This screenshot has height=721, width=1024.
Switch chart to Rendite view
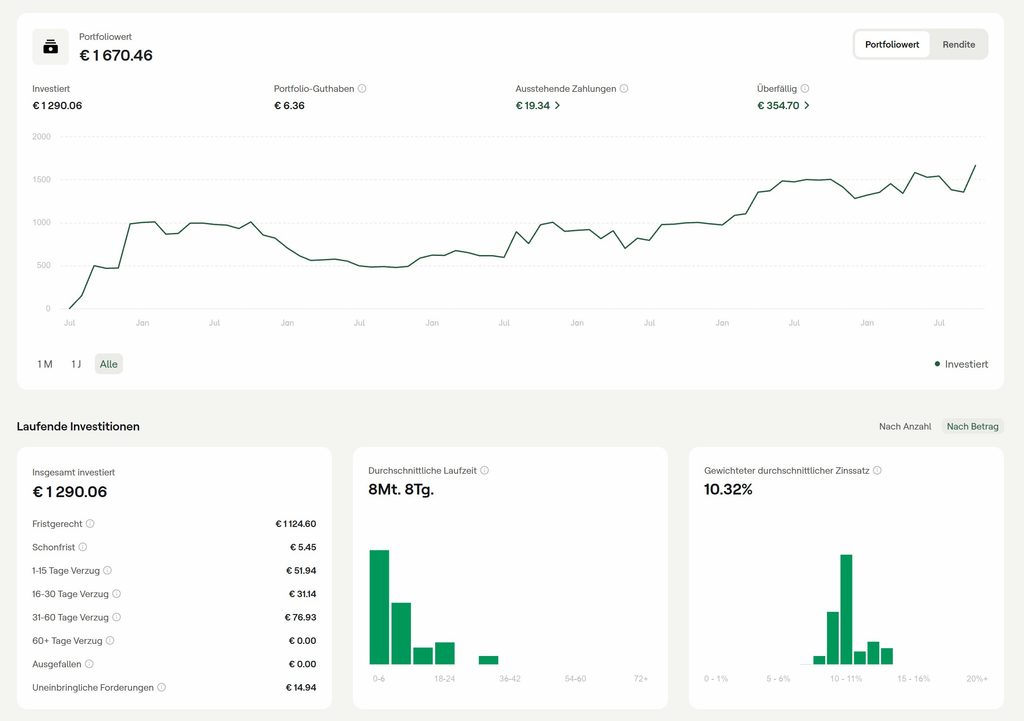tap(959, 44)
